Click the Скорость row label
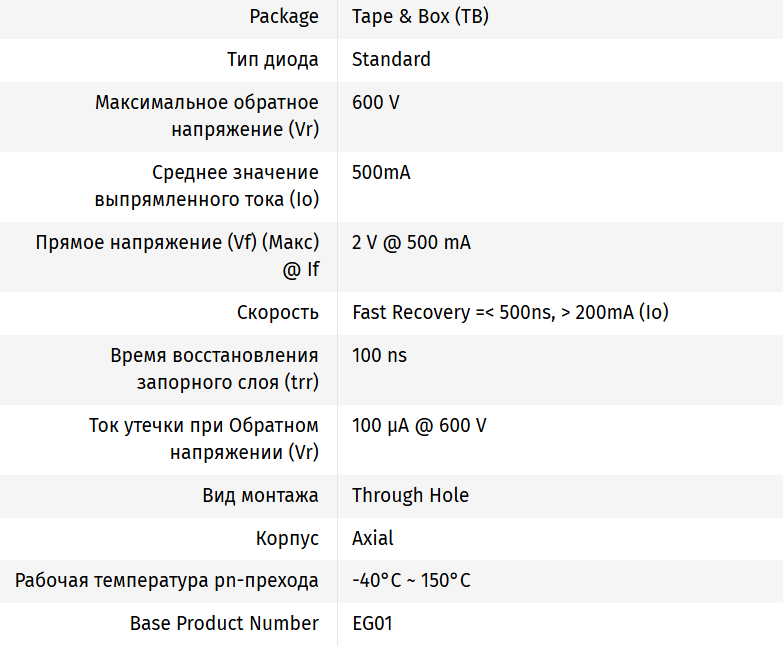783x658 pixels. 278,312
